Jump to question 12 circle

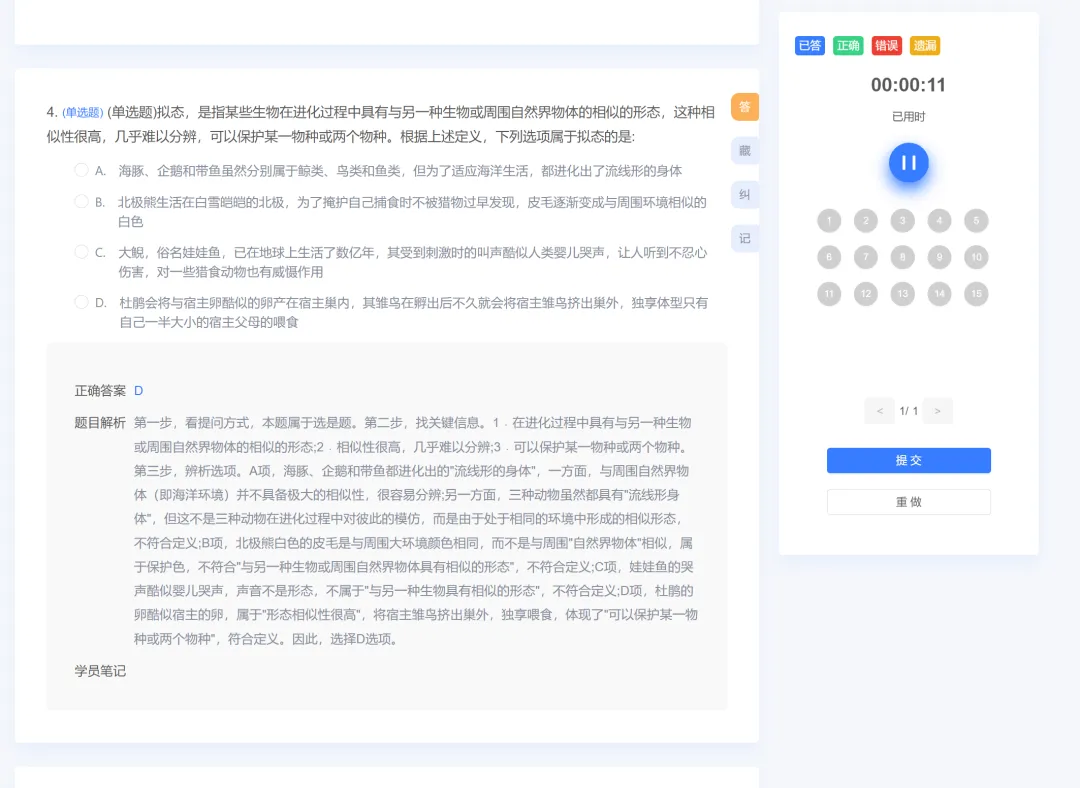[866, 293]
